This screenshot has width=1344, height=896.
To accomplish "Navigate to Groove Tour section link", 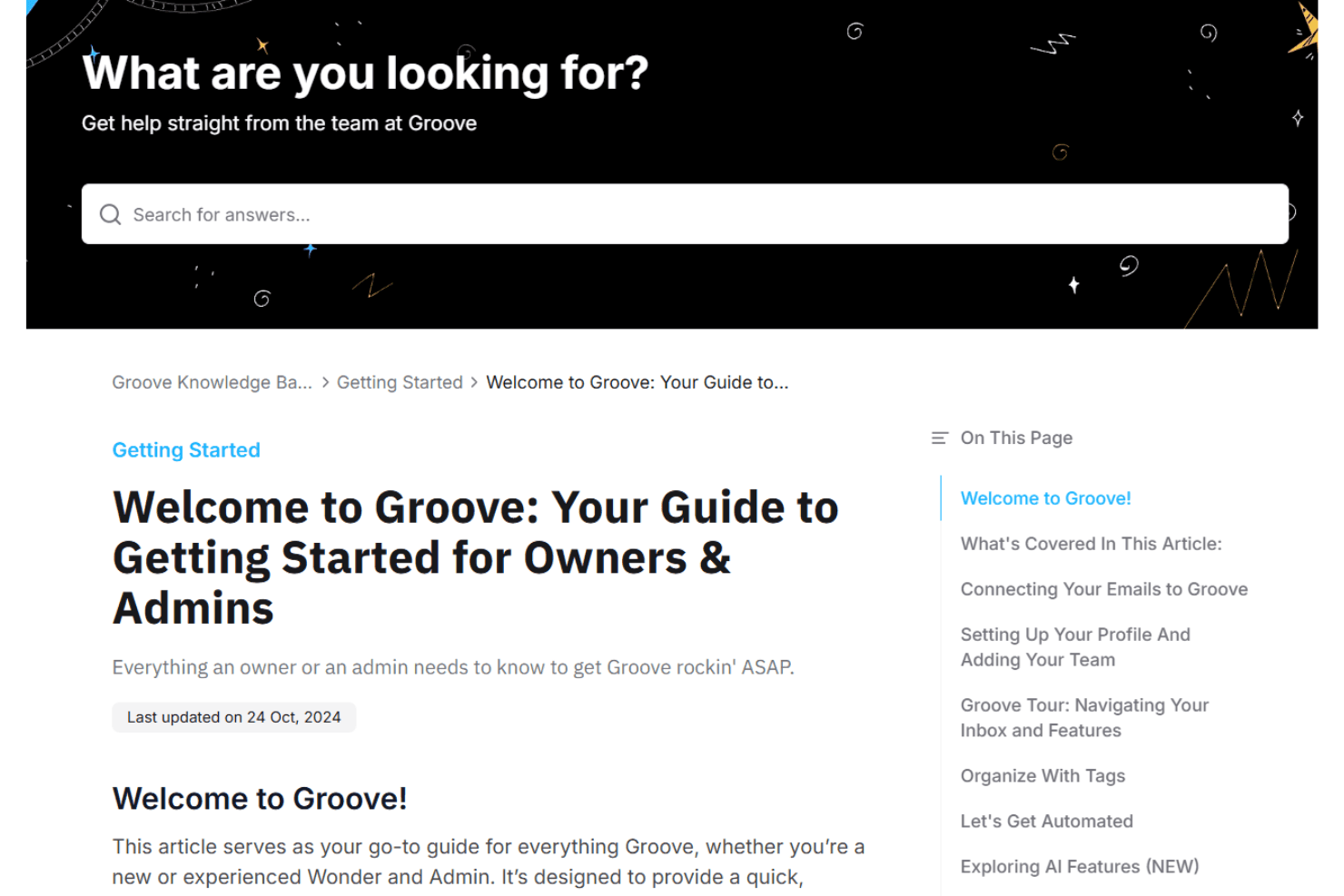I will (1084, 718).
